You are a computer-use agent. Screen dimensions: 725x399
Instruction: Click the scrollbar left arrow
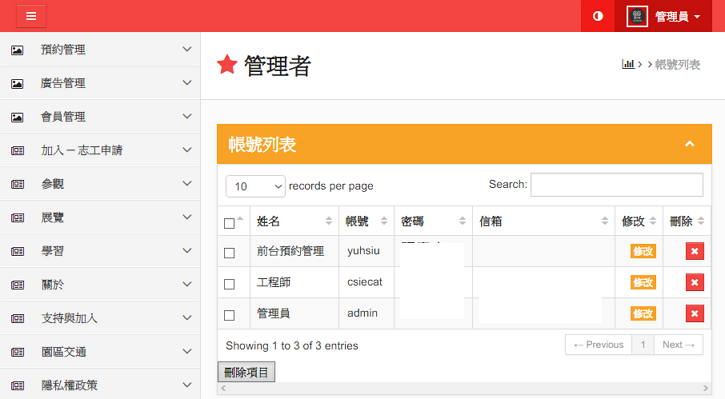coord(223,388)
